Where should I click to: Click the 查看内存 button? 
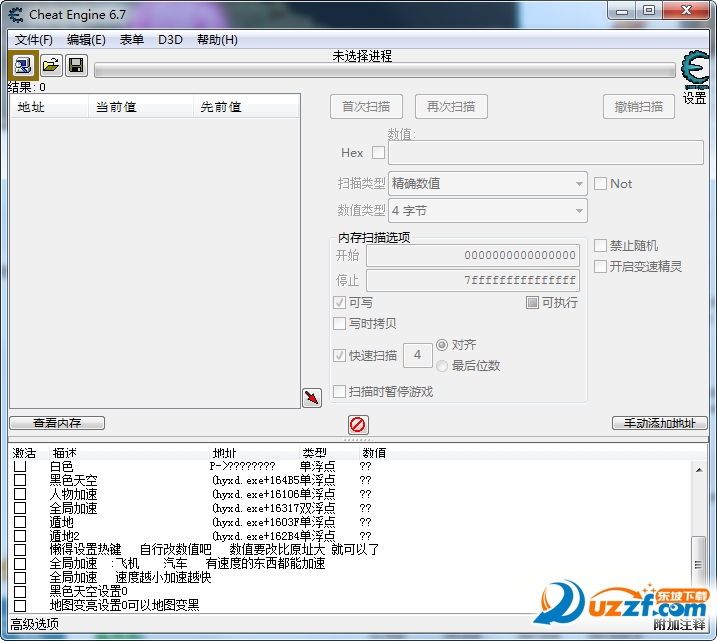[57, 423]
